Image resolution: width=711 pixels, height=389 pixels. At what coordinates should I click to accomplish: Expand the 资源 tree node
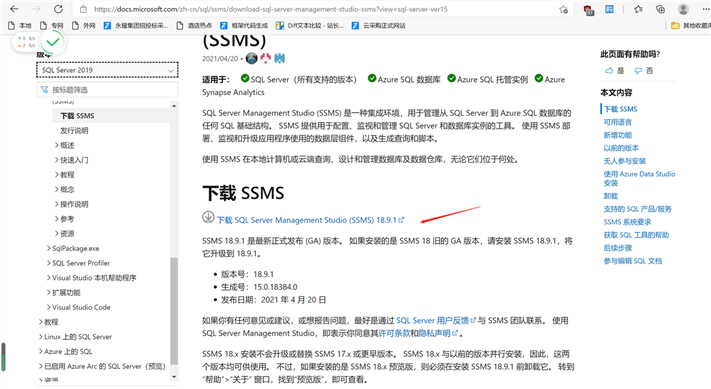pyautogui.click(x=64, y=233)
